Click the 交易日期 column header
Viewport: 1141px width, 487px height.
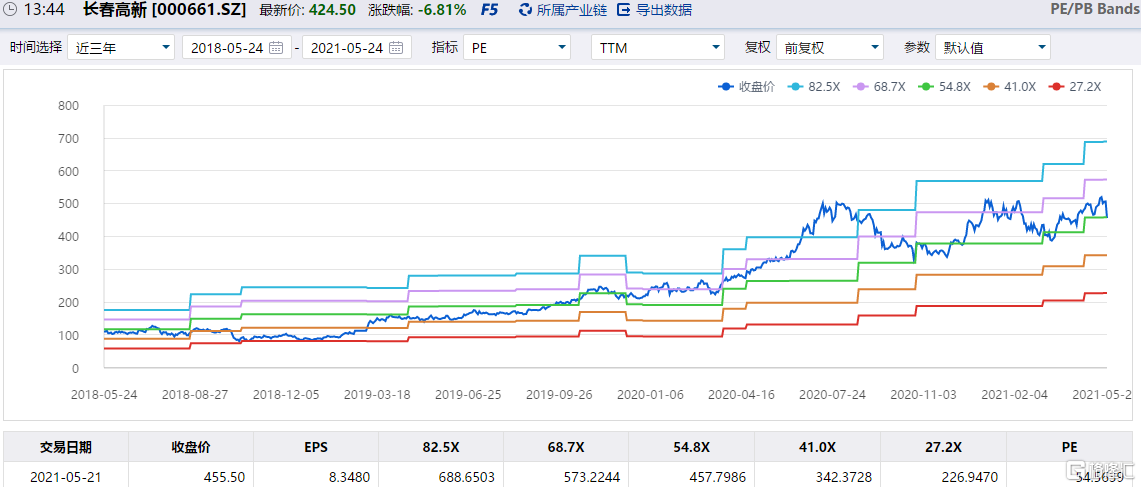click(x=66, y=447)
